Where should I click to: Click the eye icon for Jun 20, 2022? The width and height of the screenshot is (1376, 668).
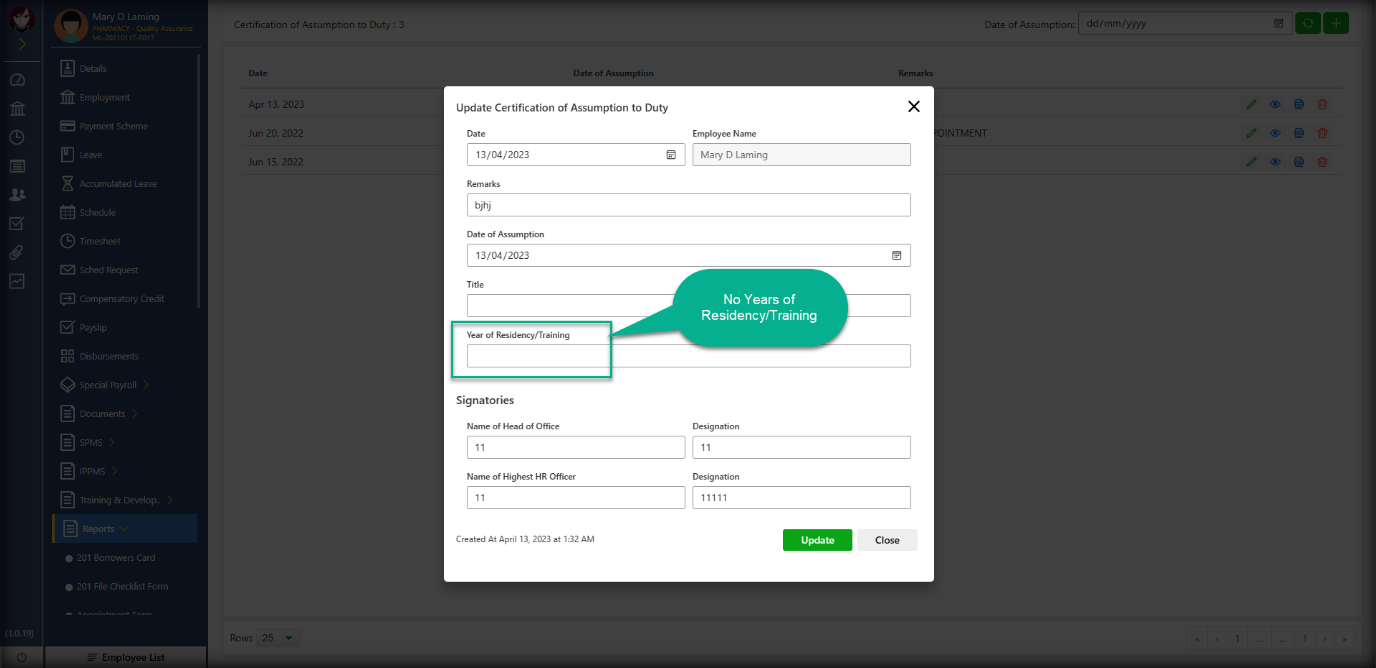(x=1275, y=133)
